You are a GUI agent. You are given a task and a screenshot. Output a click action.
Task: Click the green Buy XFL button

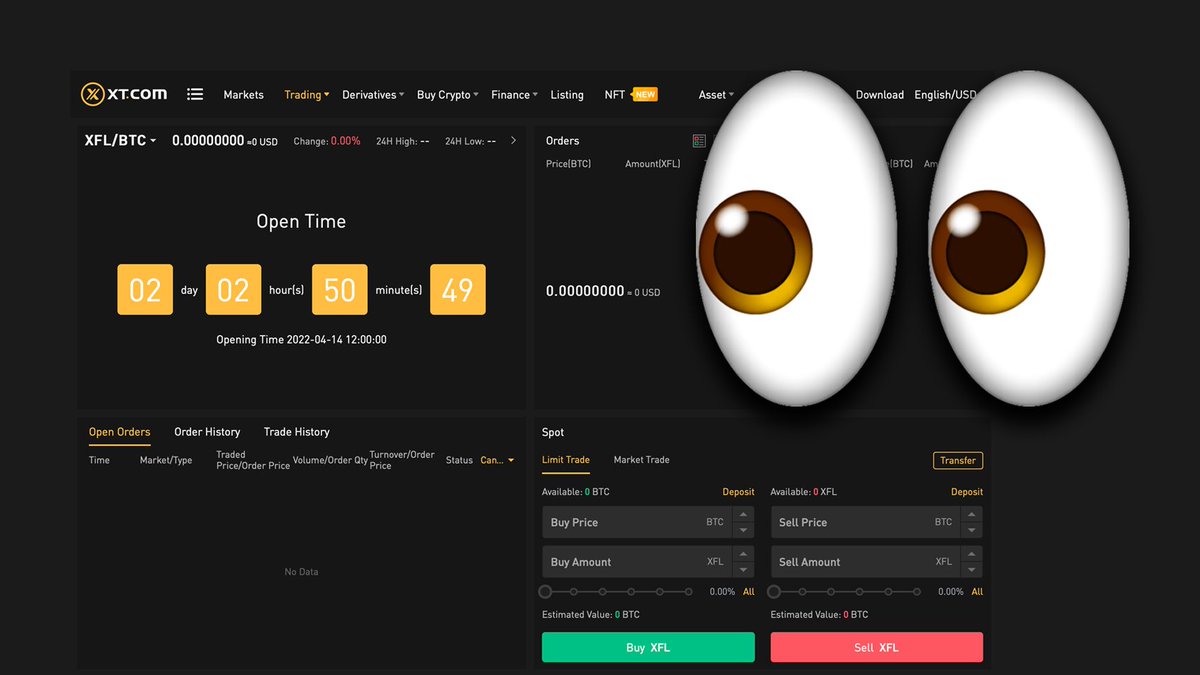point(648,647)
